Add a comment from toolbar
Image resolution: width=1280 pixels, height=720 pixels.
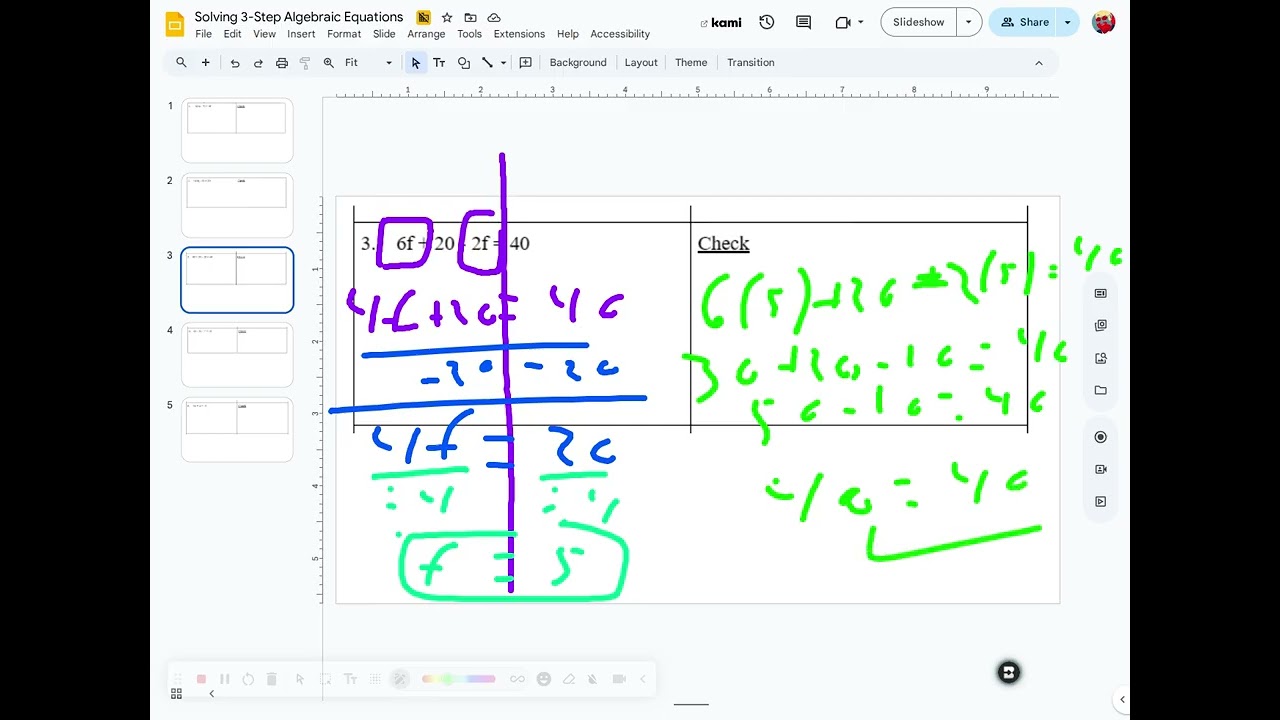[x=526, y=62]
